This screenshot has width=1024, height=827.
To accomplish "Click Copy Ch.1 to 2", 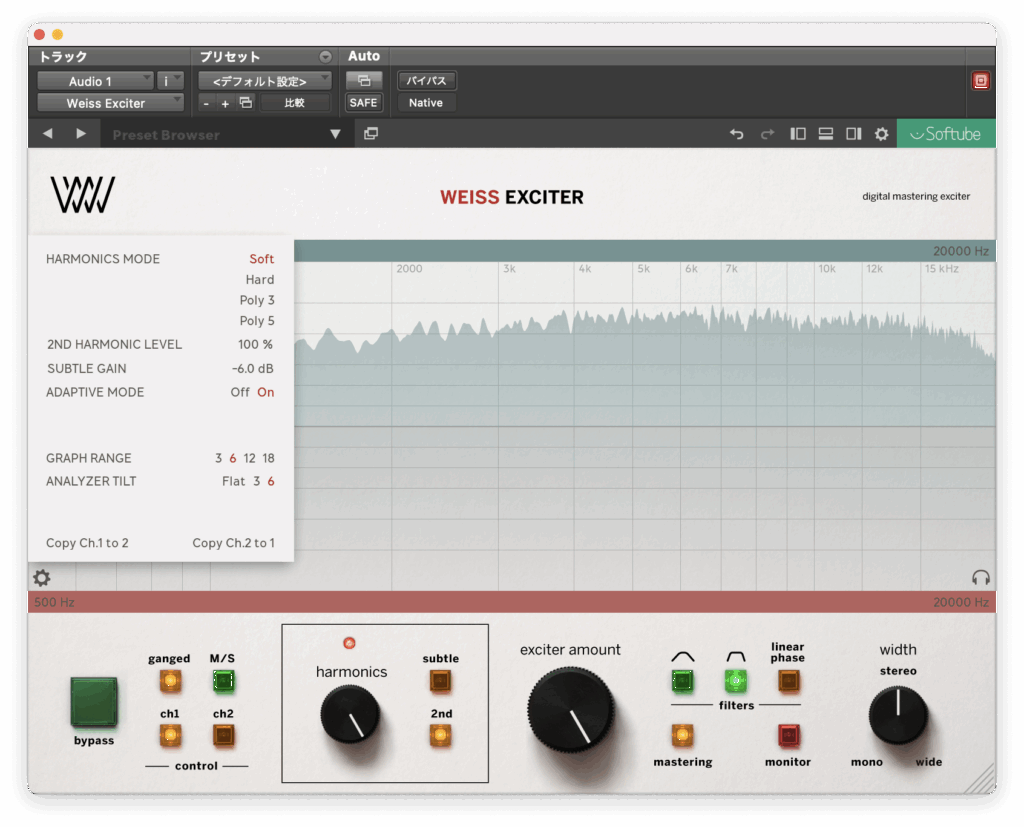I will click(x=87, y=543).
